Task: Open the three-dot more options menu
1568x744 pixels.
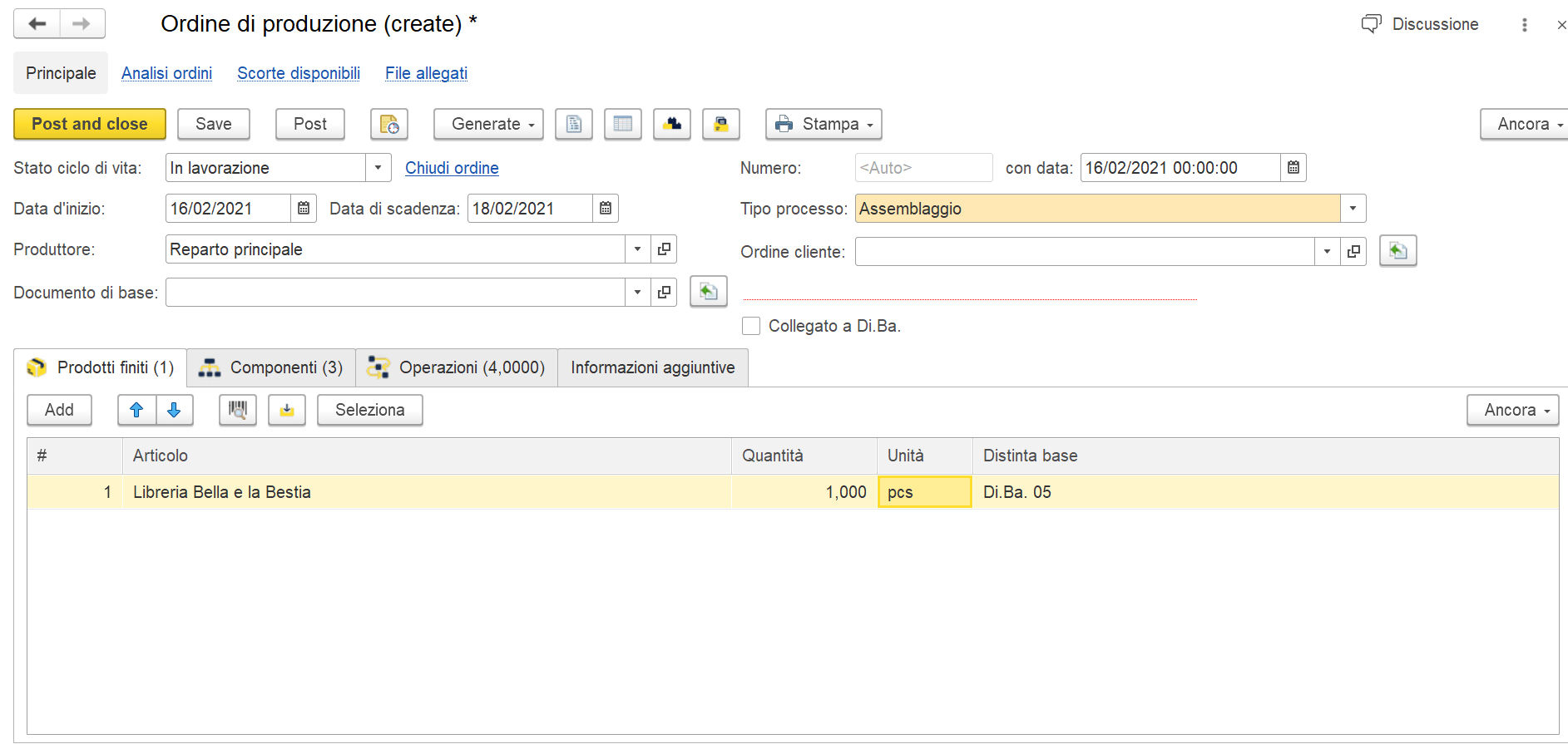Action: [x=1525, y=25]
